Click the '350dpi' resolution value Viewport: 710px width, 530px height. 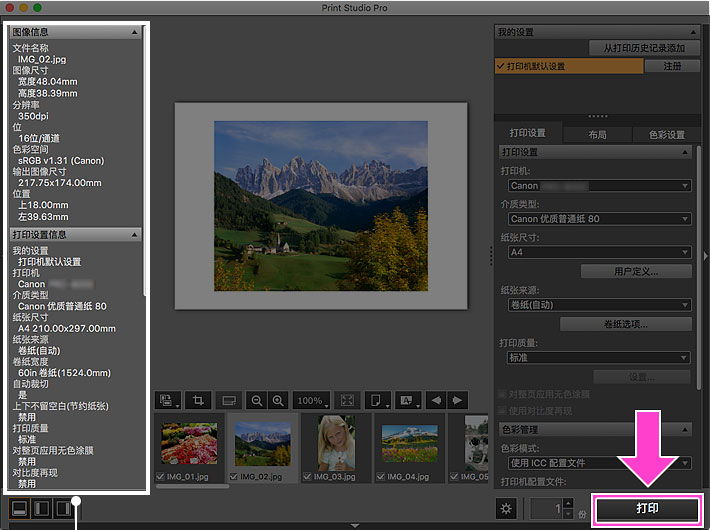[33, 116]
